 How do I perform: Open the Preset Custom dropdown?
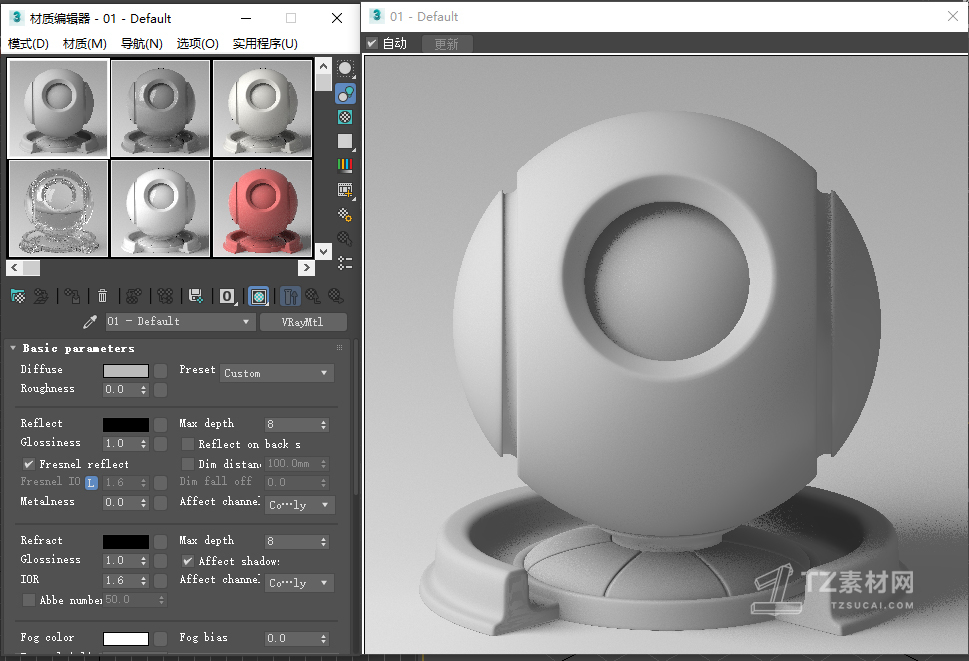click(276, 373)
